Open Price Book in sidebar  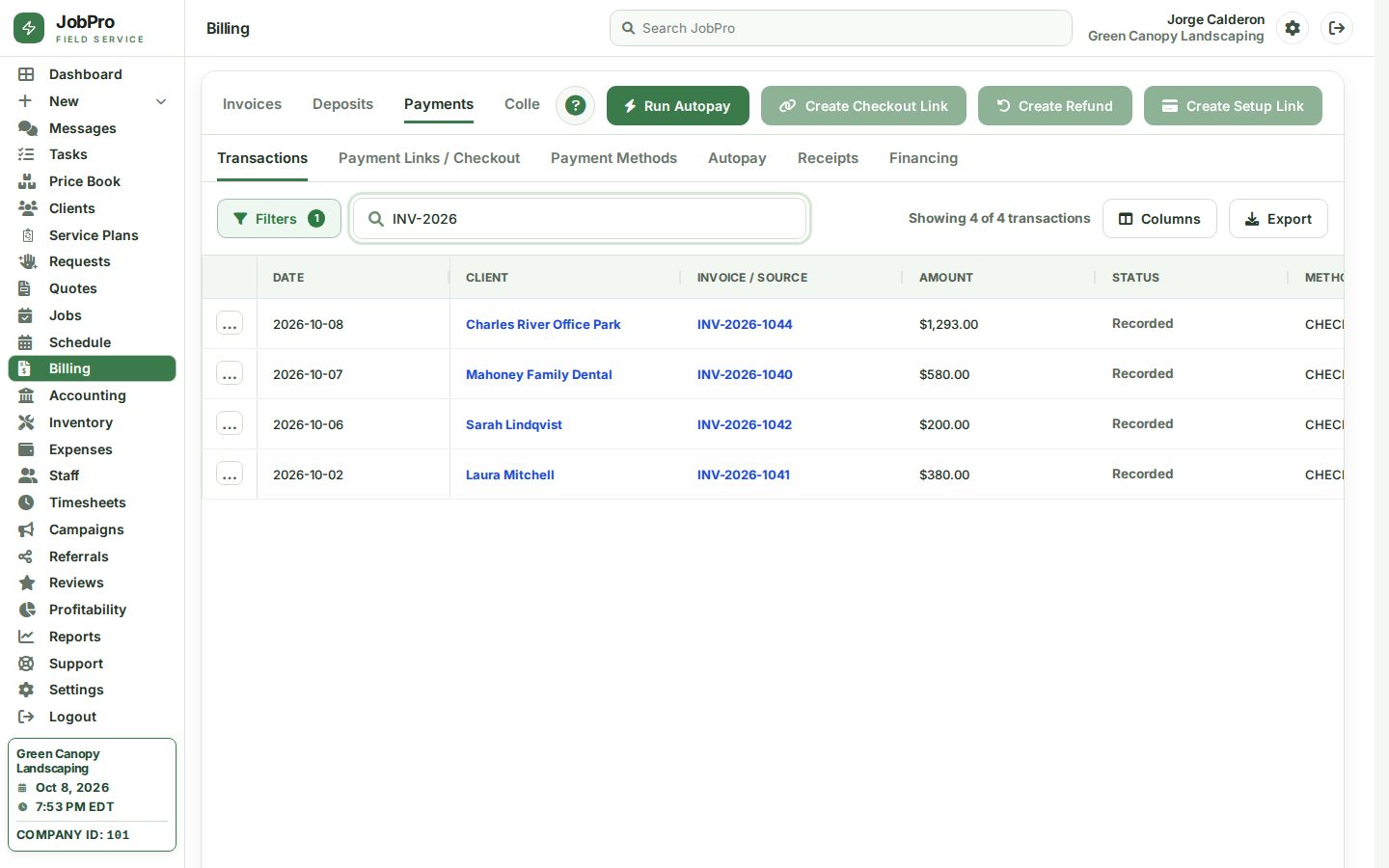tap(92, 181)
